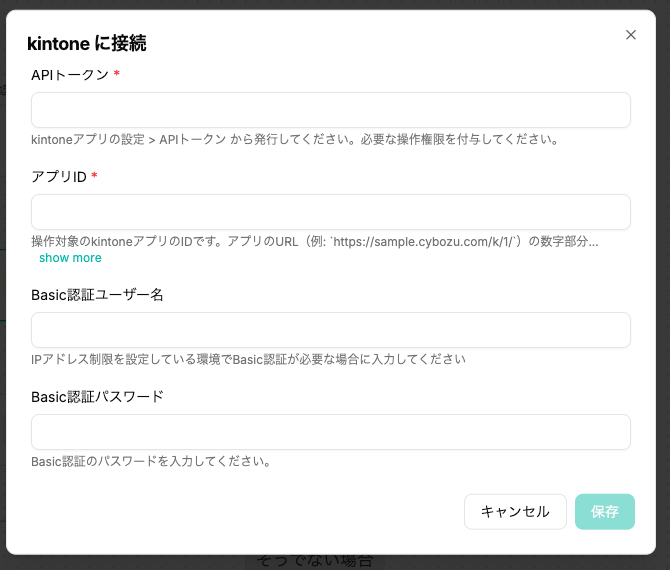Click into the Basic認証パスワード field
The width and height of the screenshot is (670, 570).
click(x=330, y=432)
